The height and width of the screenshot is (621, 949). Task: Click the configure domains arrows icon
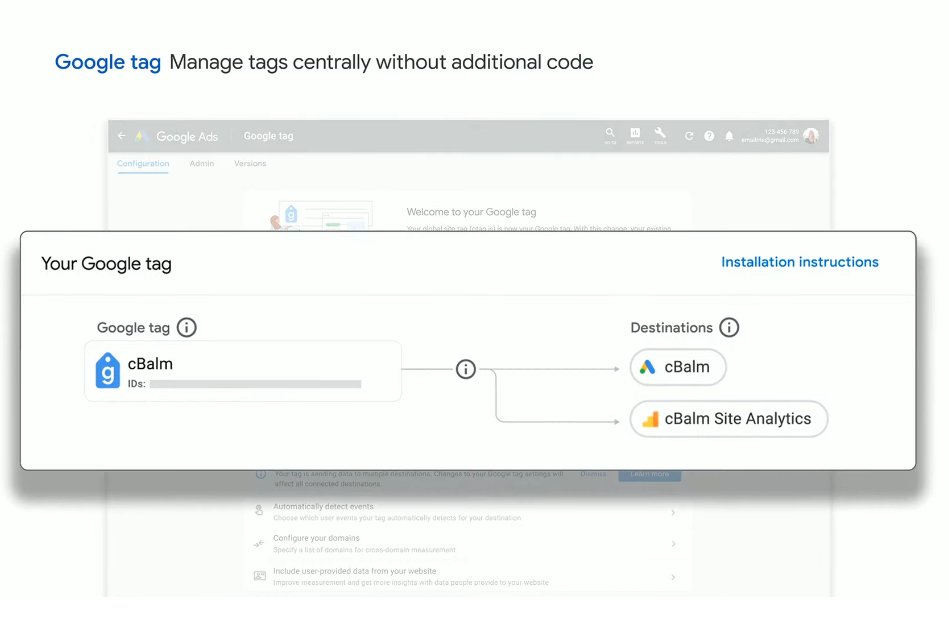click(x=259, y=544)
